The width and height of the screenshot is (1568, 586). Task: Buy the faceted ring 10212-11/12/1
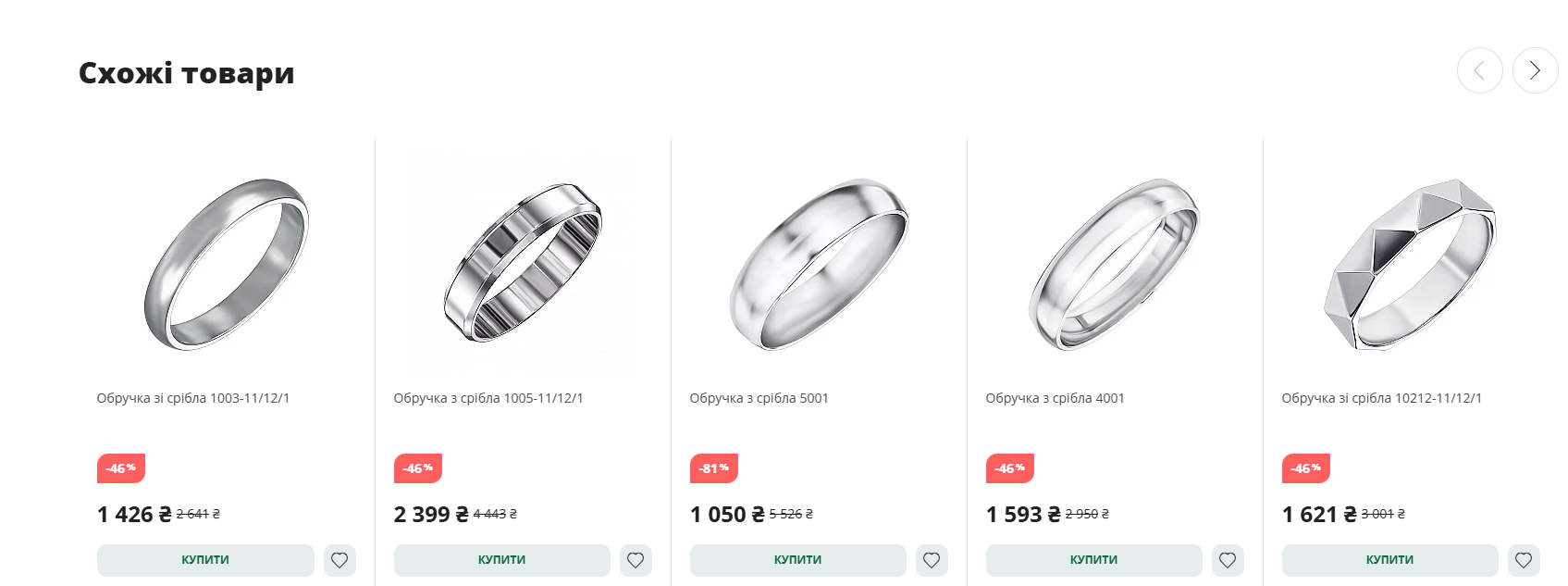pos(1389,560)
